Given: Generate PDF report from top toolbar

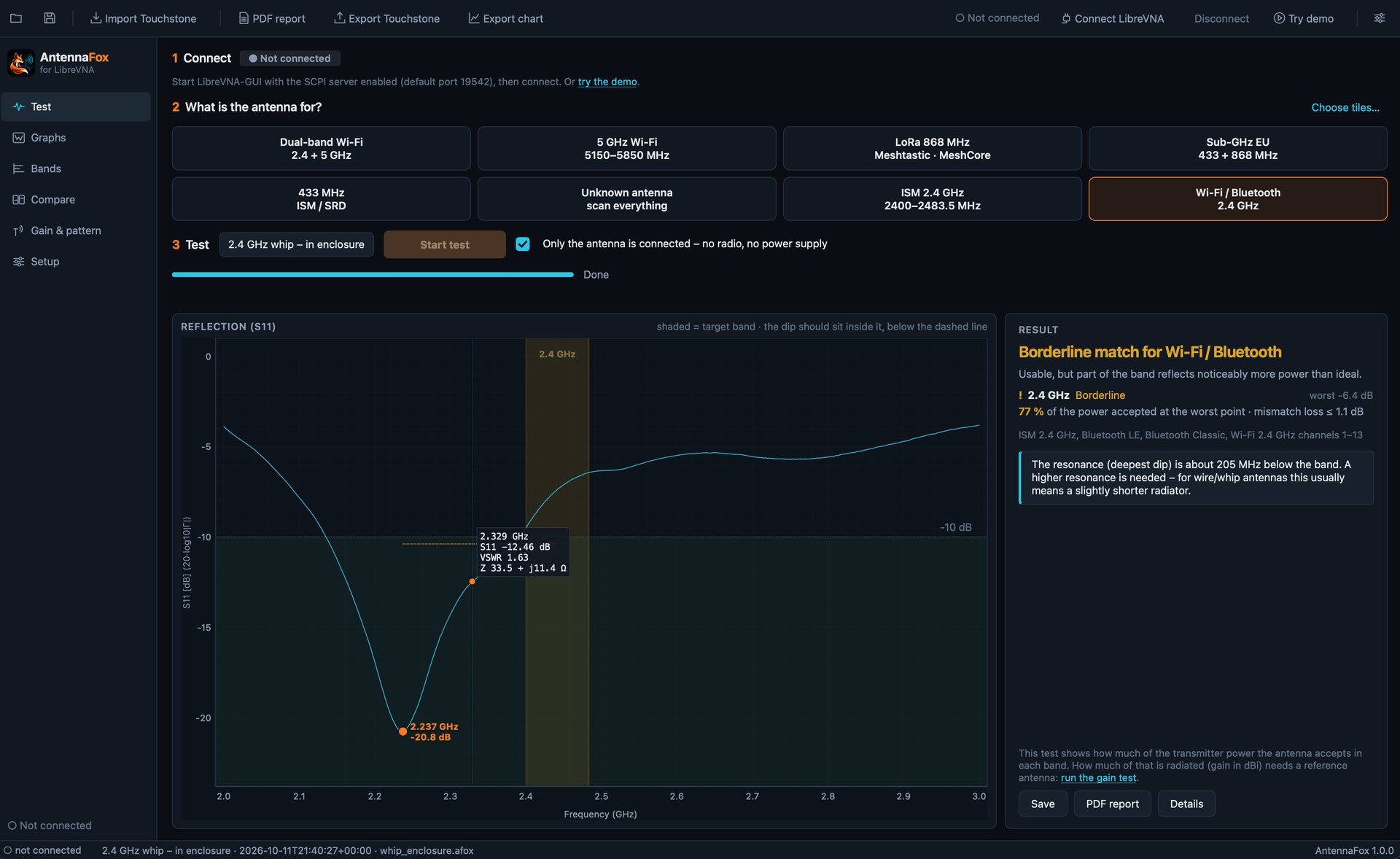Looking at the screenshot, I should point(272,18).
